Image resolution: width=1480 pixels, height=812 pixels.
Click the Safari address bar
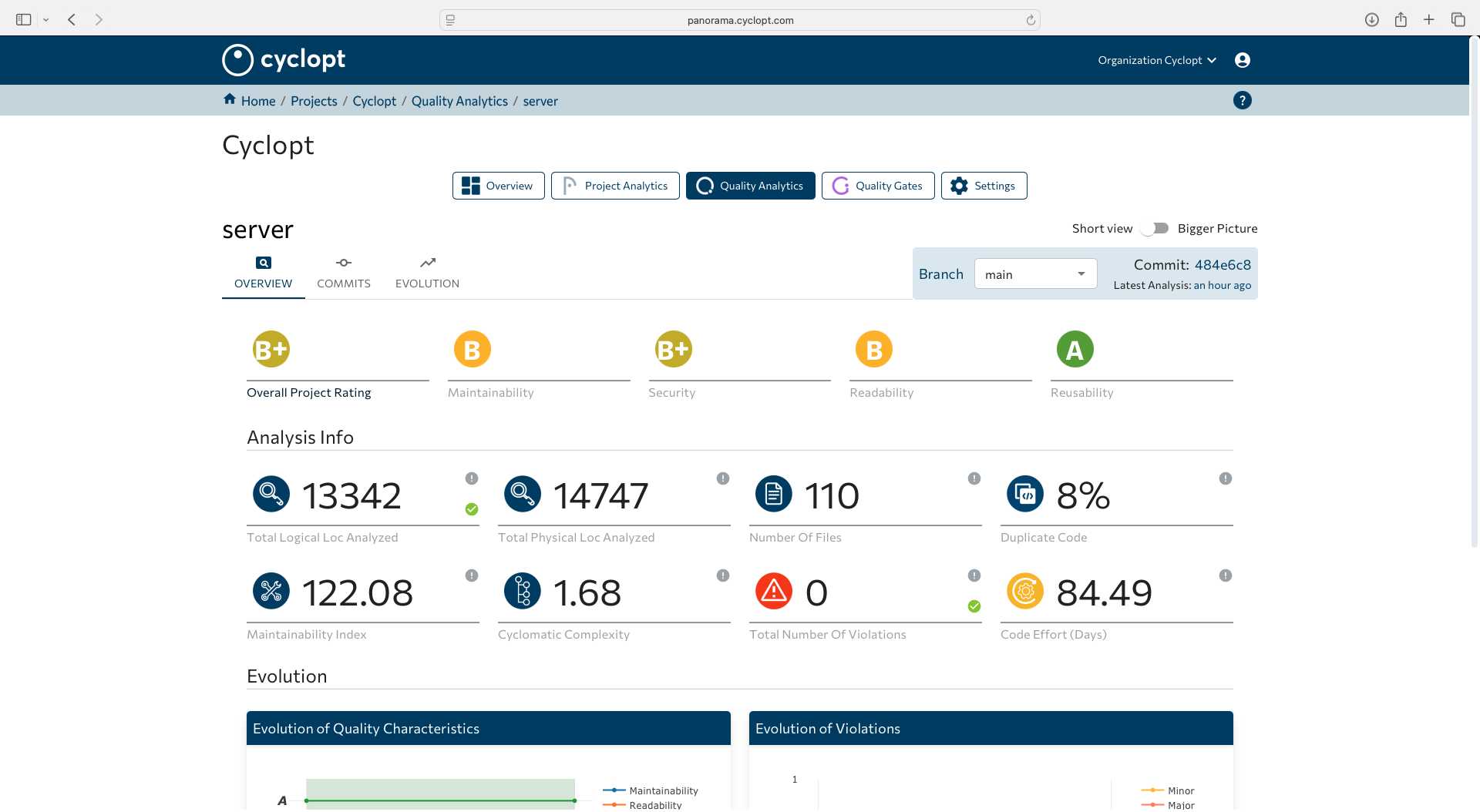click(x=740, y=20)
